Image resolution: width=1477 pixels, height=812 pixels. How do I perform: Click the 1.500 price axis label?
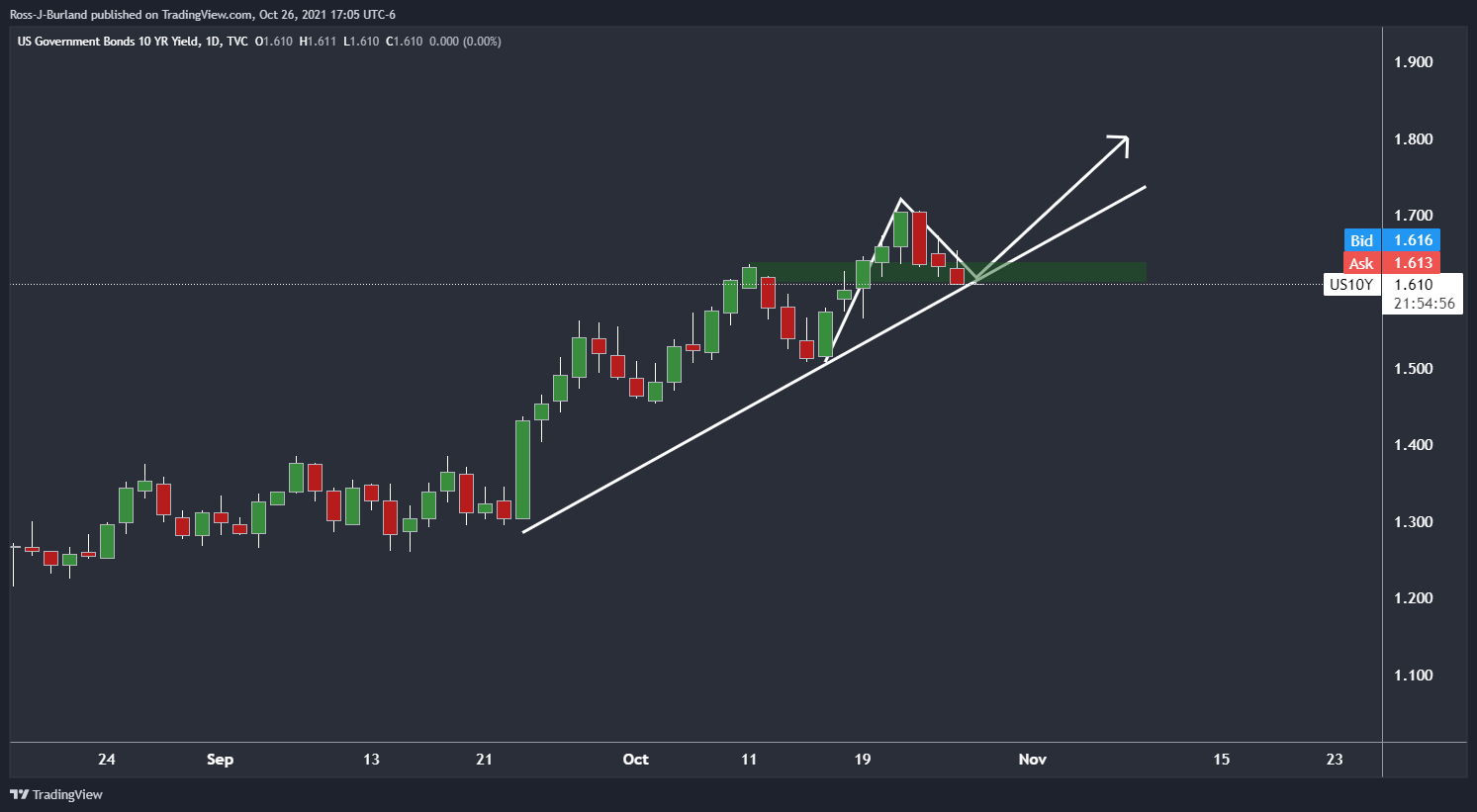pyautogui.click(x=1413, y=369)
